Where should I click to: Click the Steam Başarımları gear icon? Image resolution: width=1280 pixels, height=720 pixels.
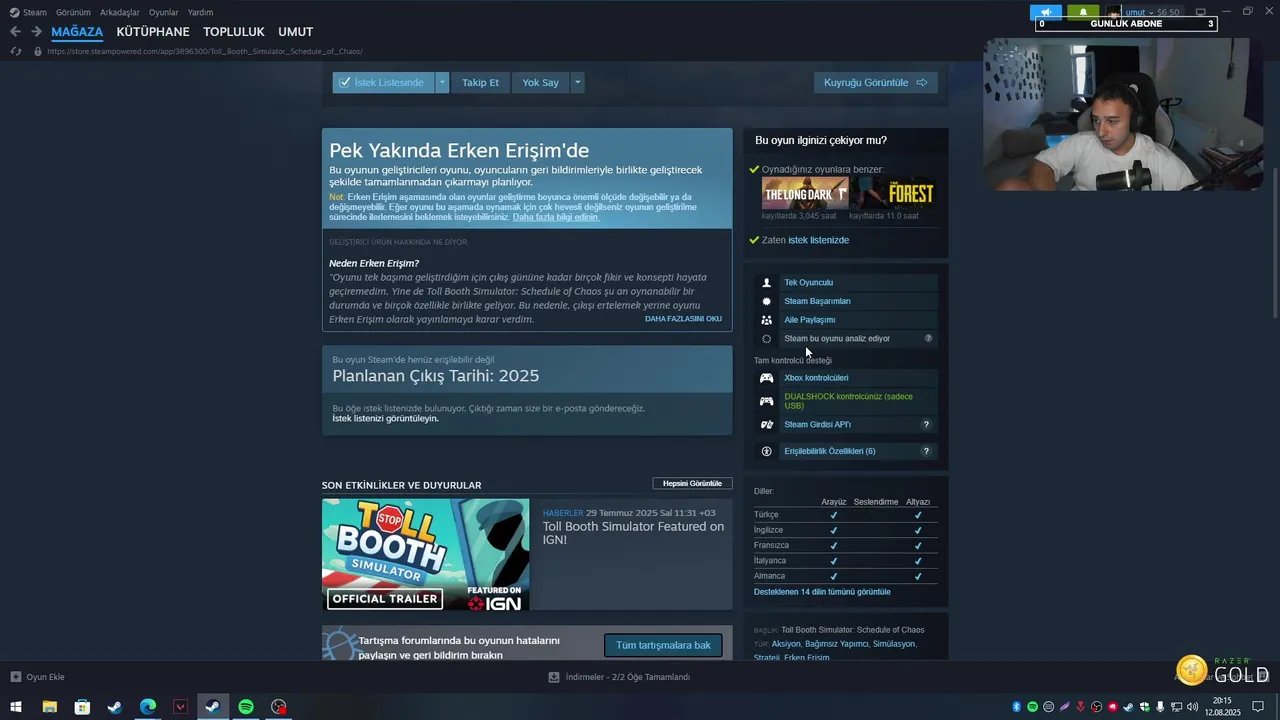767,301
